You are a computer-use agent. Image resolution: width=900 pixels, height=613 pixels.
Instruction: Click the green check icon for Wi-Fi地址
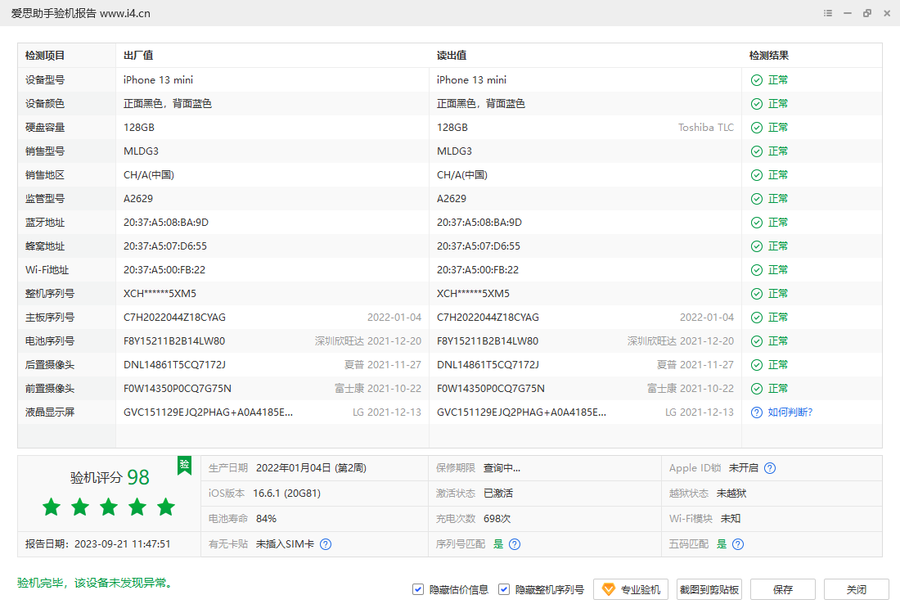tap(757, 270)
